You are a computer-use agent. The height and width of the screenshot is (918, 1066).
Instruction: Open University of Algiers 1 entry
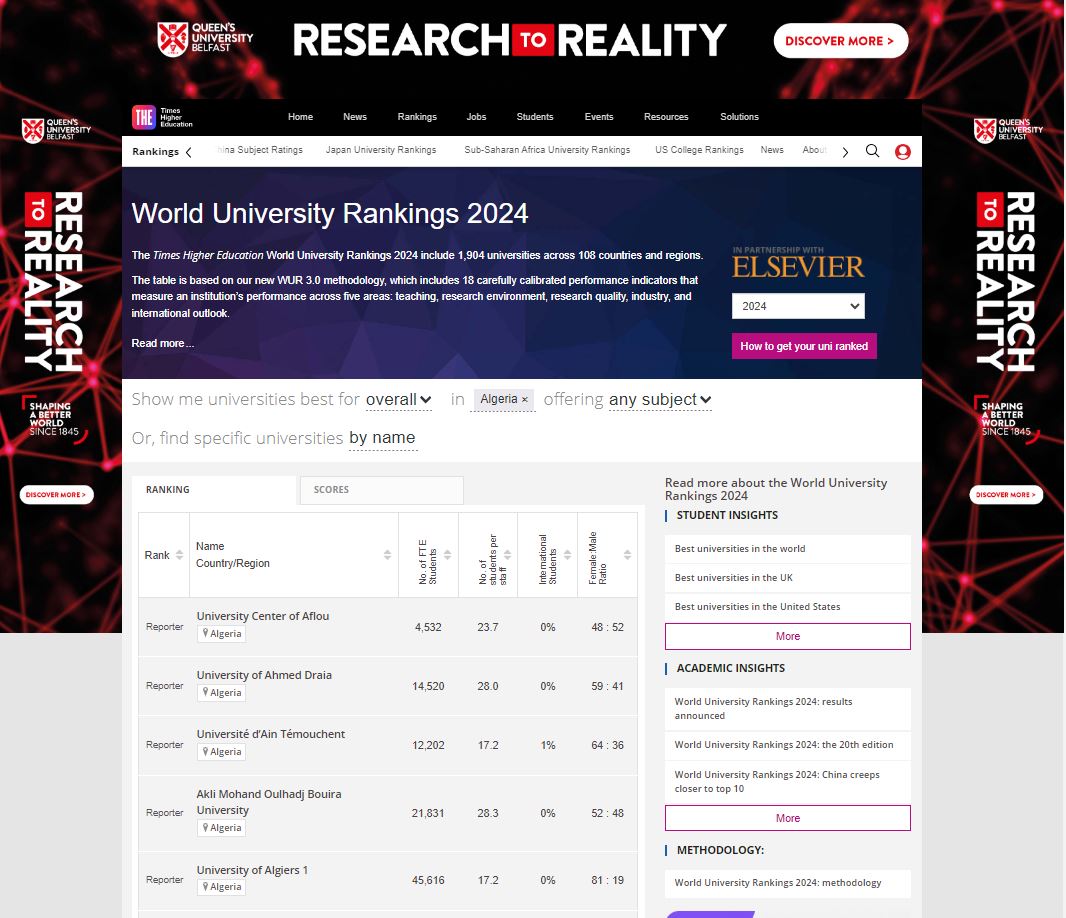pyautogui.click(x=252, y=870)
